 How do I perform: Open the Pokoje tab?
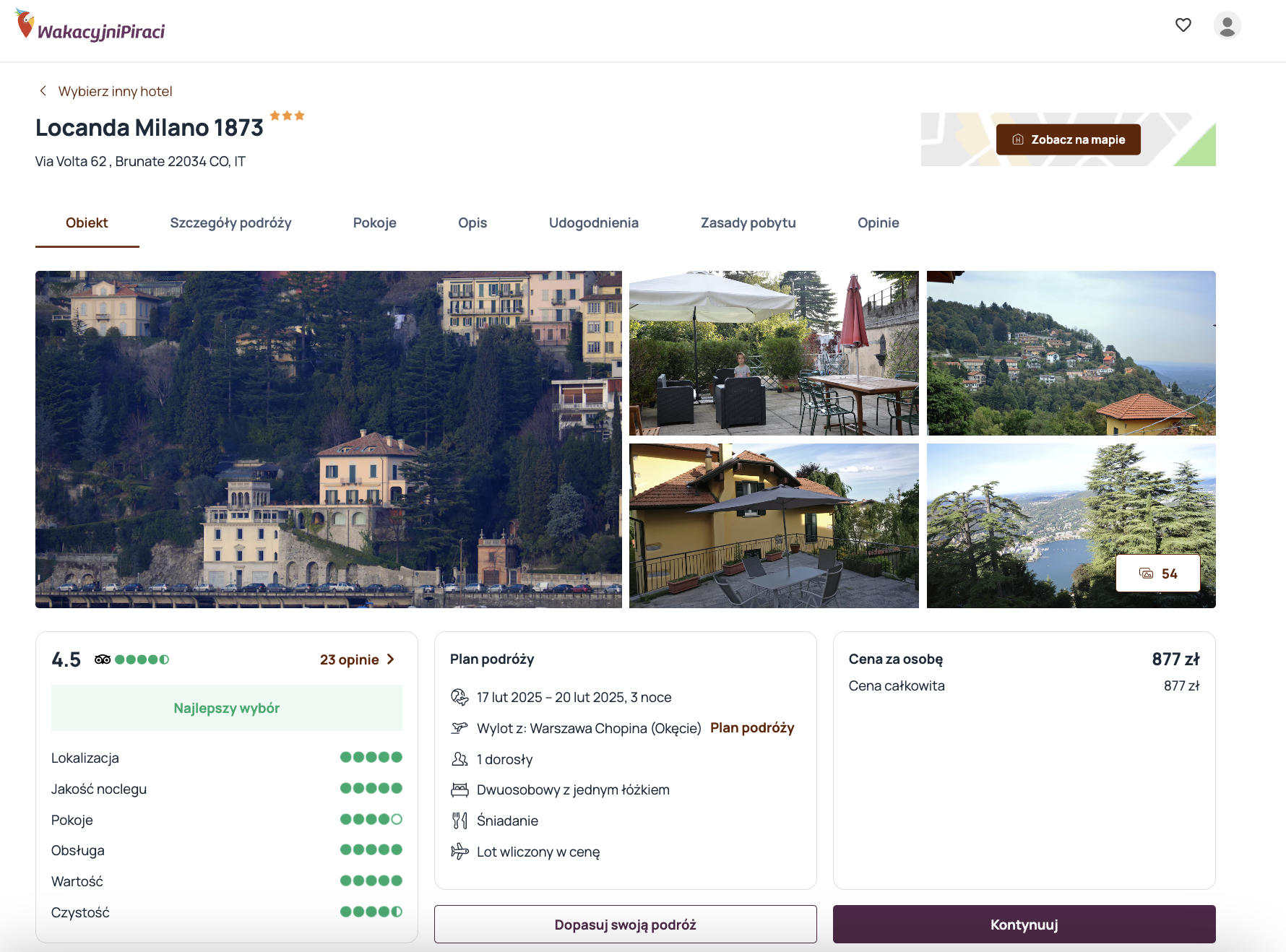pyautogui.click(x=374, y=223)
